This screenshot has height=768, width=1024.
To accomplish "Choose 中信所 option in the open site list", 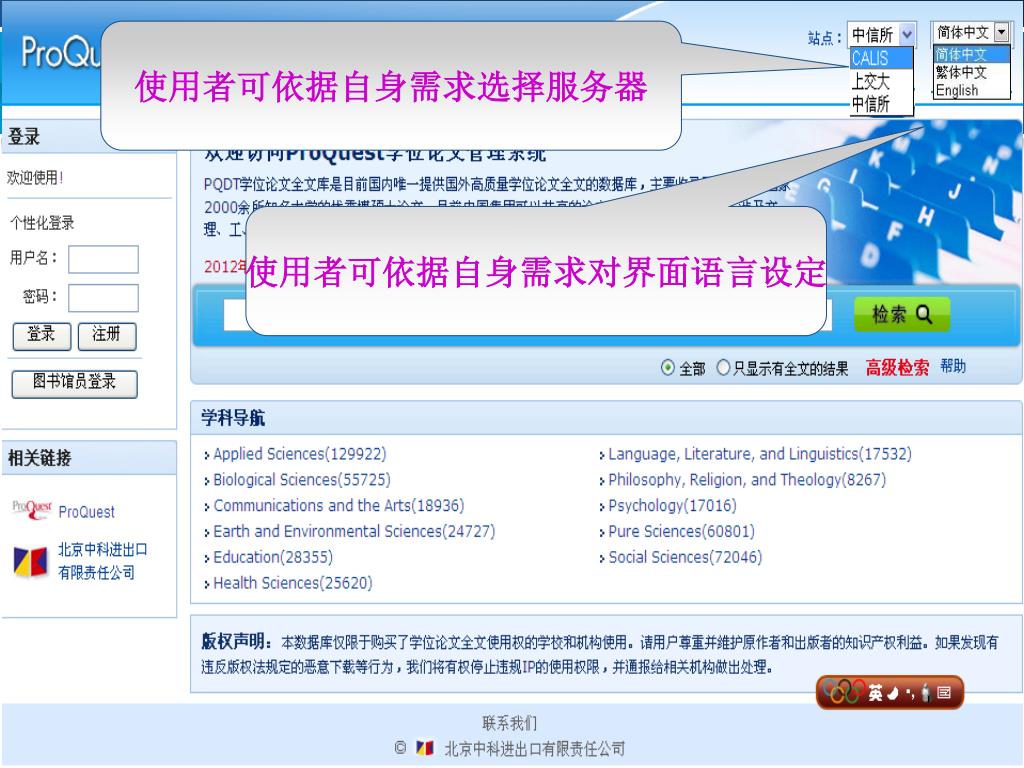I will click(881, 104).
